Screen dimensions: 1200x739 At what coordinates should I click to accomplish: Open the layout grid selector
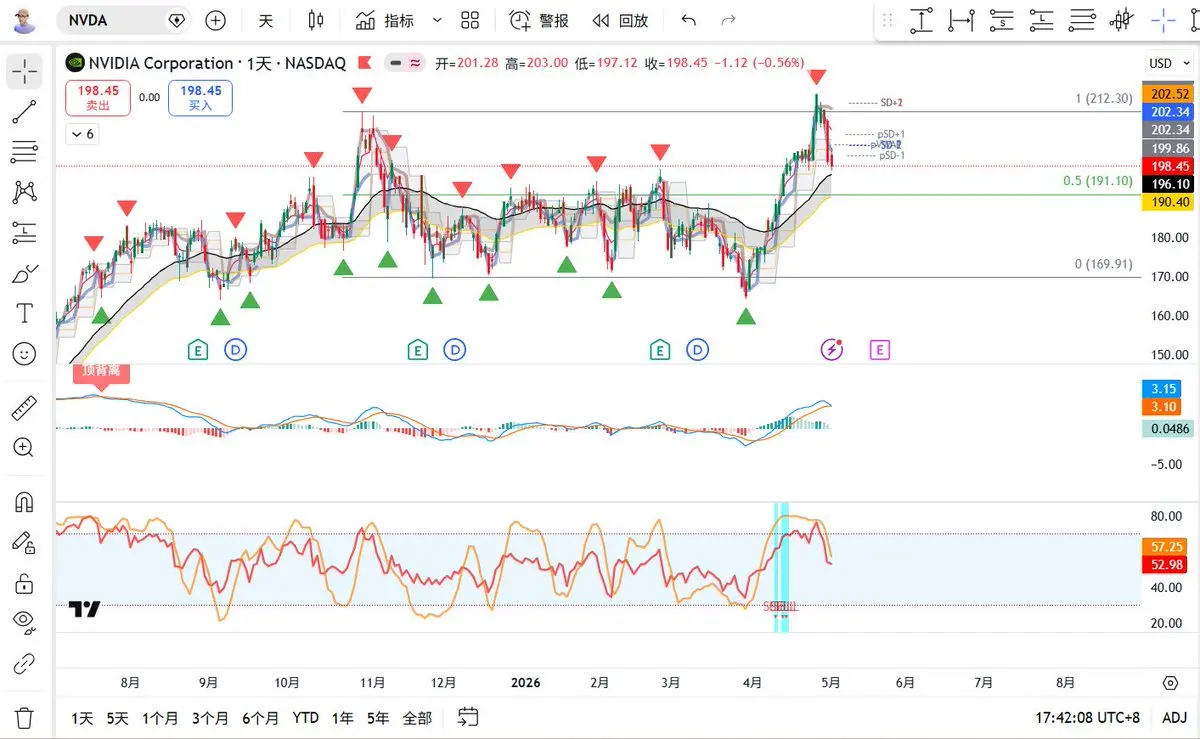click(x=470, y=20)
